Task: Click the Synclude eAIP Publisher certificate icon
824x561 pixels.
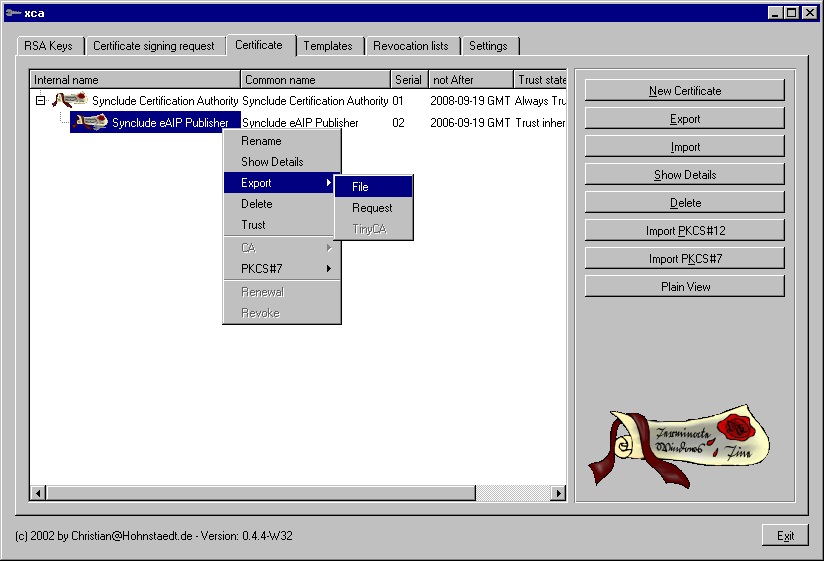Action: (90, 122)
